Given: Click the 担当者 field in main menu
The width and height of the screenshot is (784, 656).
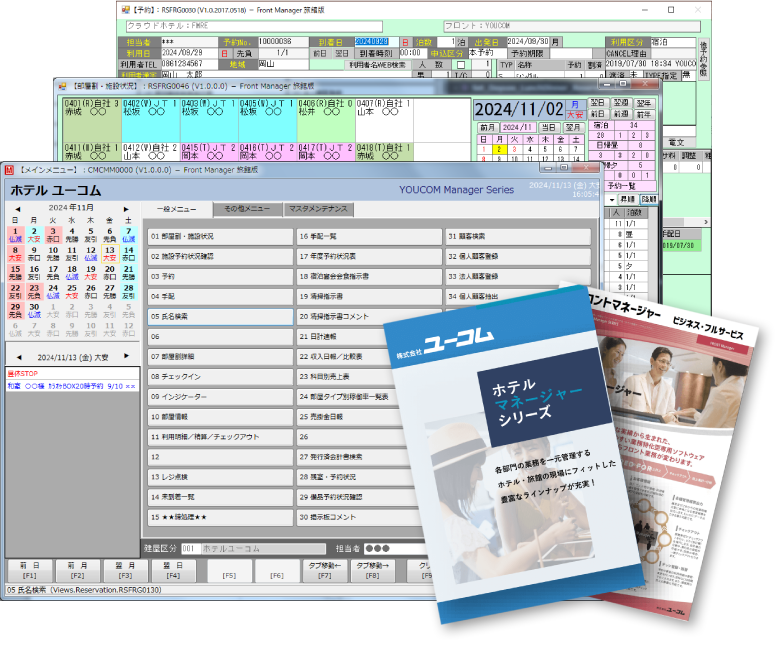Looking at the screenshot, I should coord(395,548).
